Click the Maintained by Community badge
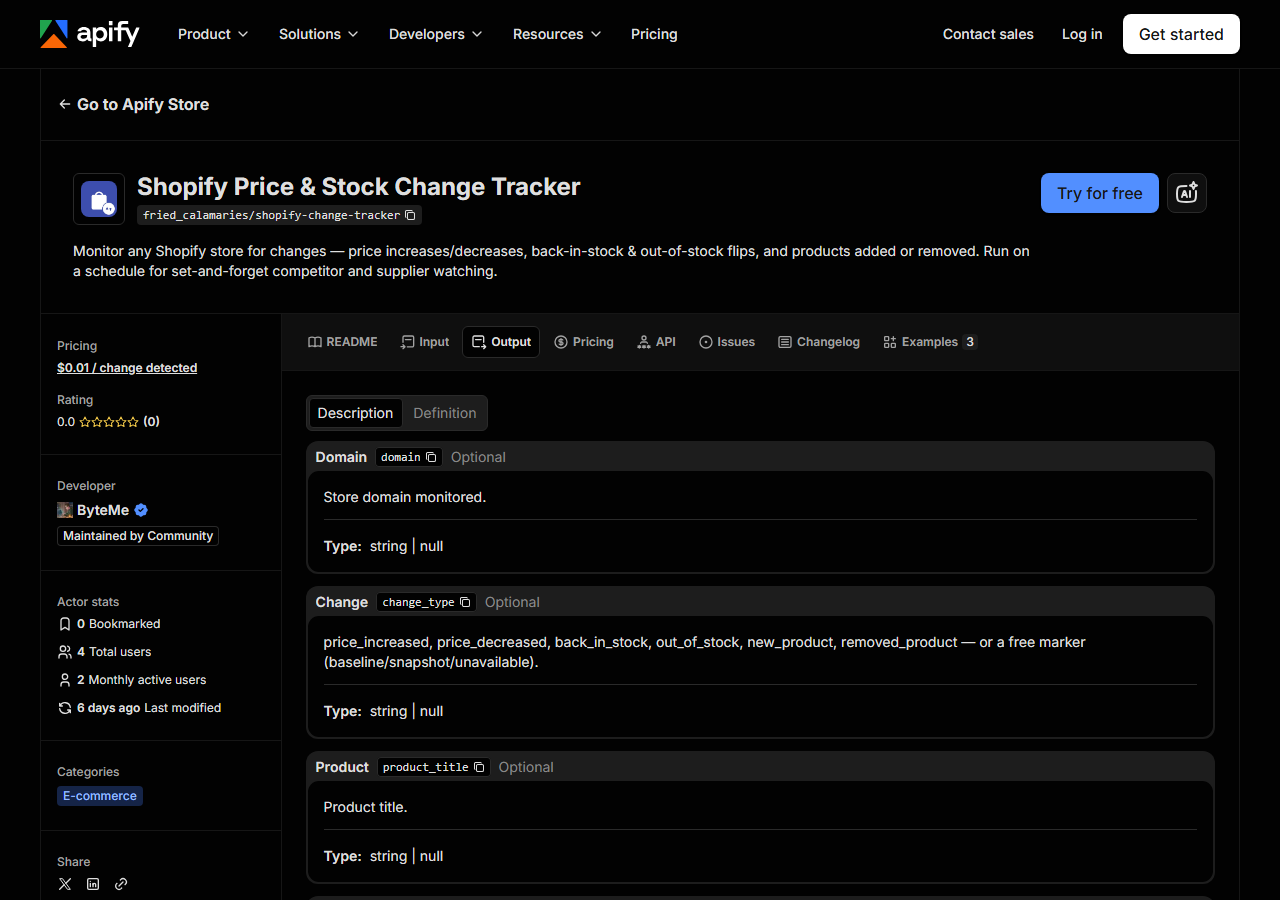This screenshot has height=900, width=1280. click(x=138, y=536)
